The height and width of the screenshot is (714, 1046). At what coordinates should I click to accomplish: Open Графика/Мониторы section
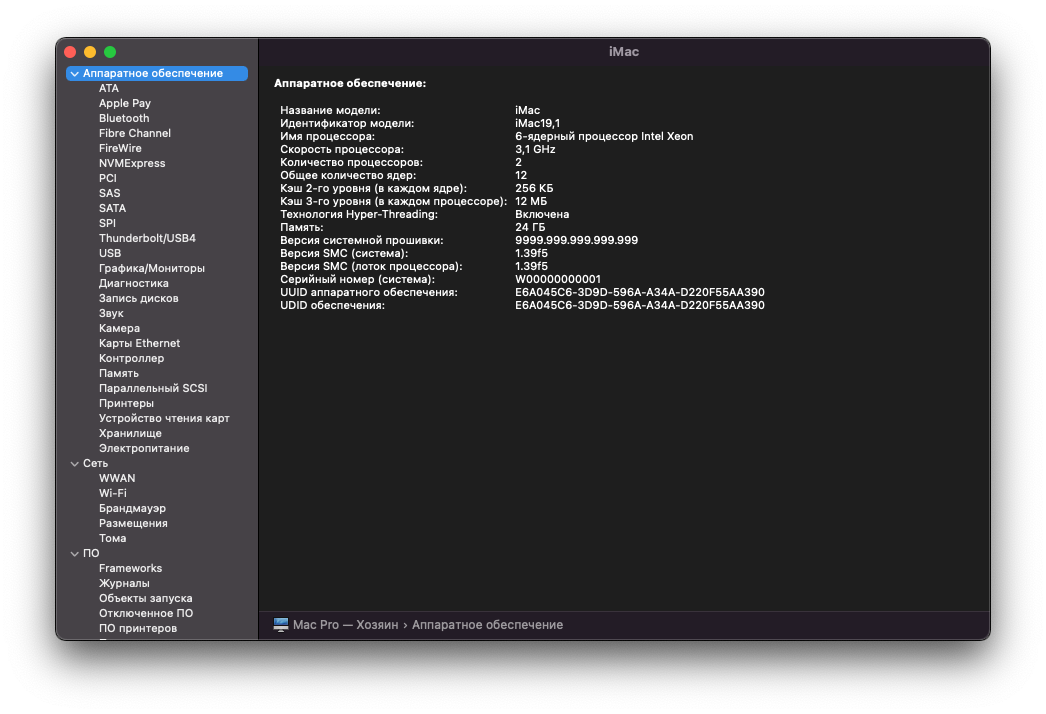pos(152,268)
